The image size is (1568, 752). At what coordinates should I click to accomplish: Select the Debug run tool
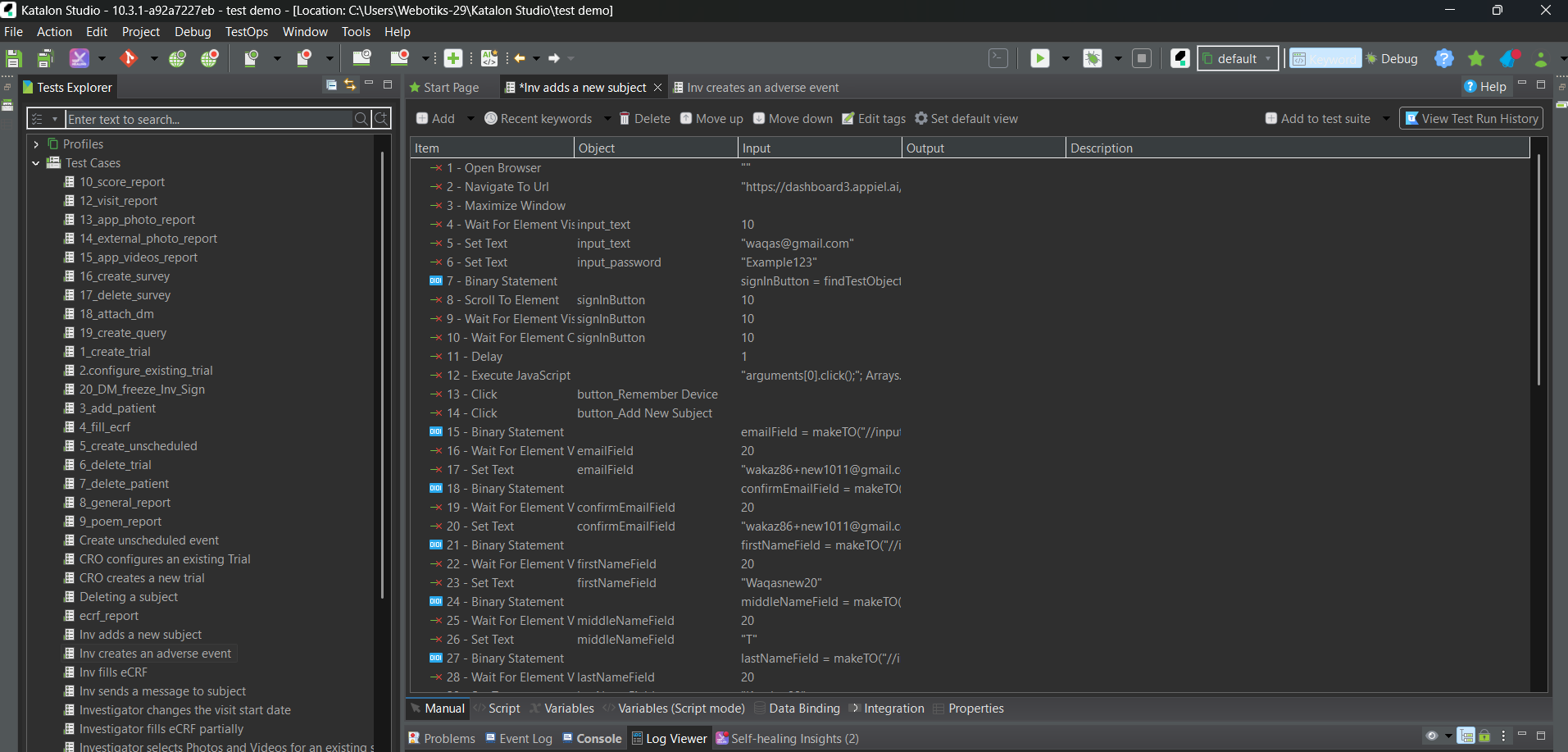(1093, 58)
